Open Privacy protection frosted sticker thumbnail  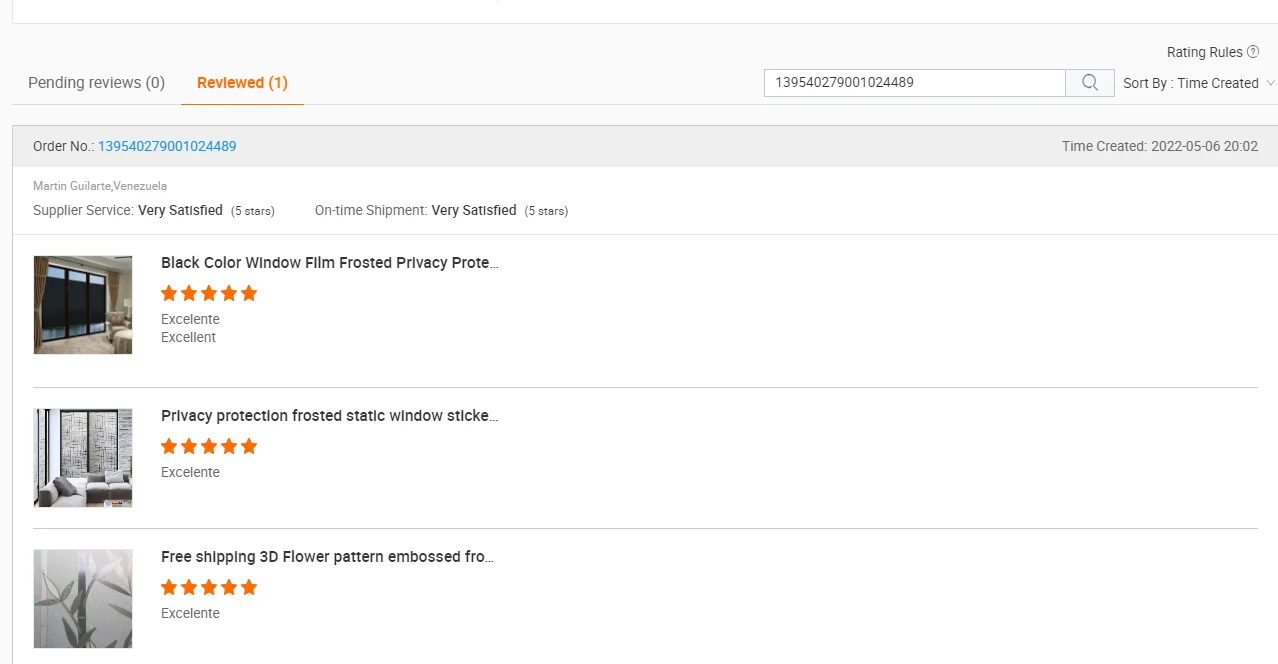(83, 457)
